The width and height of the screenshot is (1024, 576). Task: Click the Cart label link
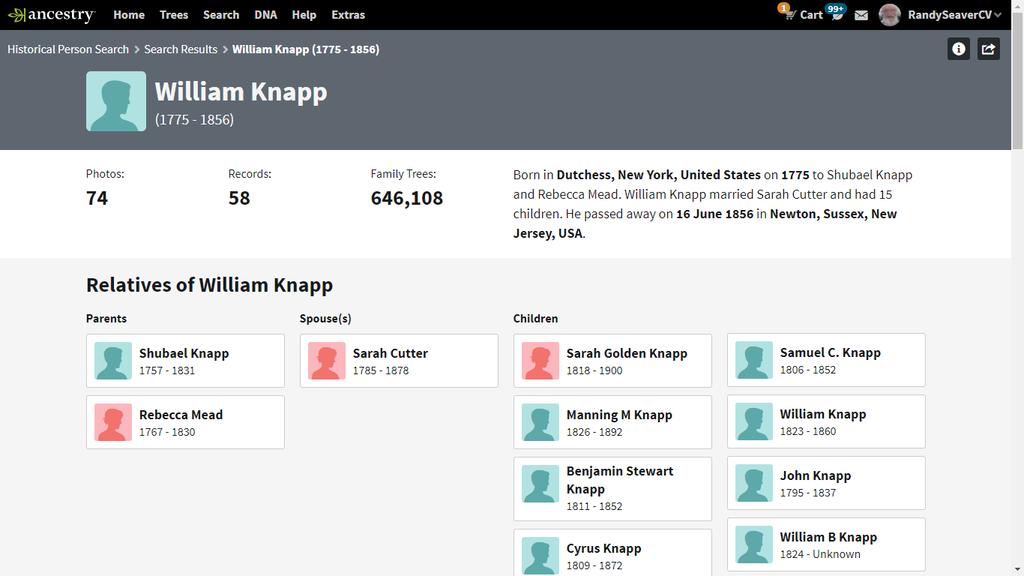pyautogui.click(x=811, y=14)
